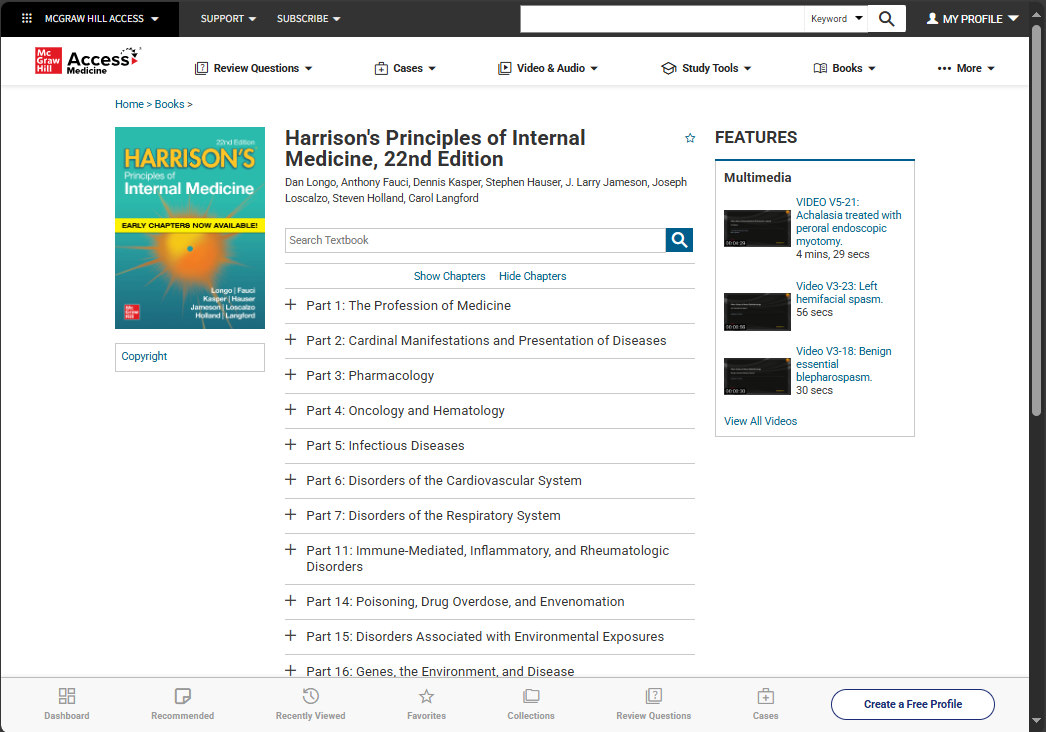Click the page vertical scrollbar thumb
Image resolution: width=1046 pixels, height=732 pixels.
[x=1036, y=220]
